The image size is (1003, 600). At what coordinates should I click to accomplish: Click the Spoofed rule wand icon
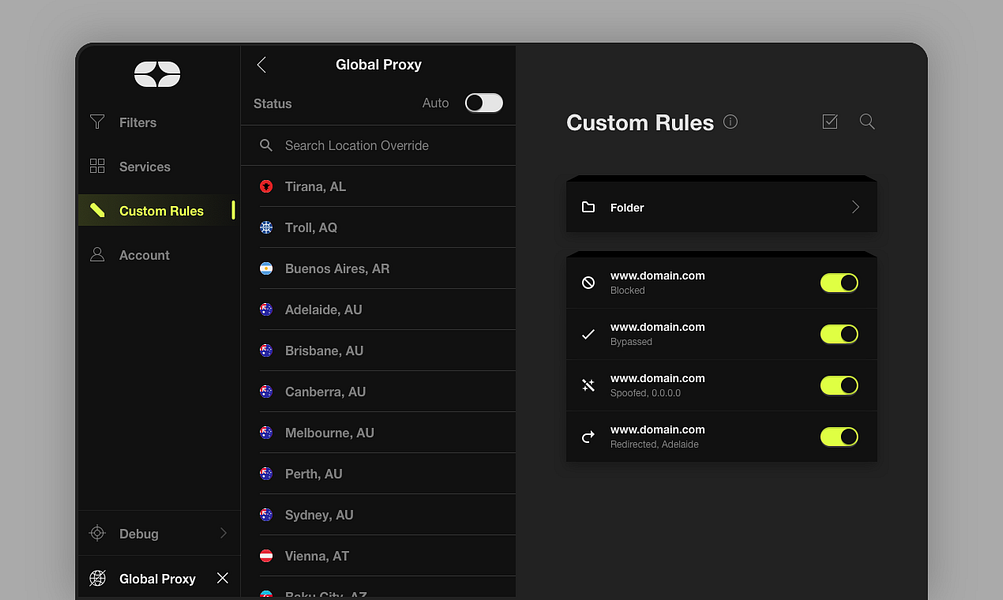tap(588, 385)
